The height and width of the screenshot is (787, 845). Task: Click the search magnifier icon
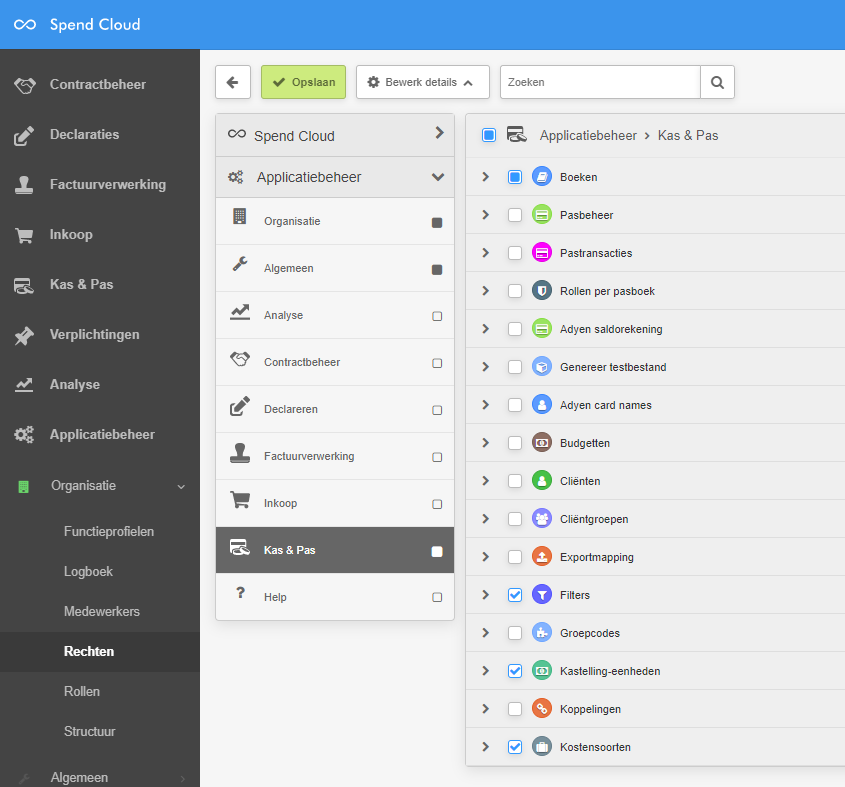coord(717,82)
